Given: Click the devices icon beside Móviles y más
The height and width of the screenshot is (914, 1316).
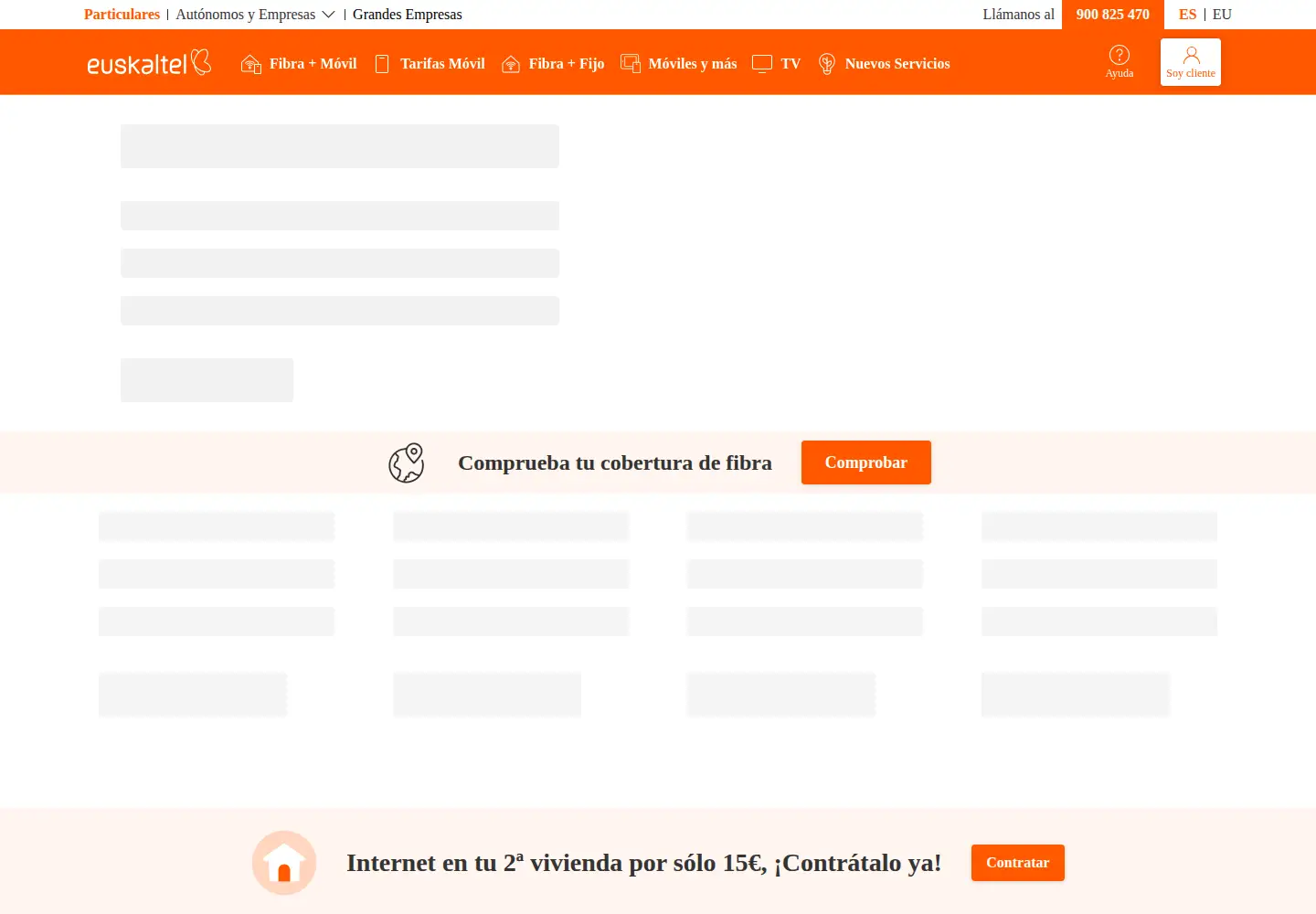Looking at the screenshot, I should pyautogui.click(x=631, y=64).
